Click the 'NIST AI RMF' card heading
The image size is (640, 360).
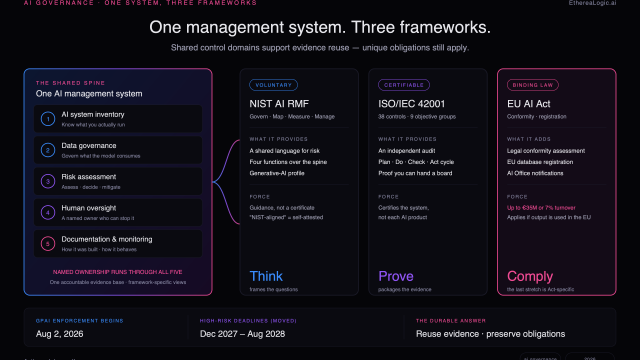point(279,104)
